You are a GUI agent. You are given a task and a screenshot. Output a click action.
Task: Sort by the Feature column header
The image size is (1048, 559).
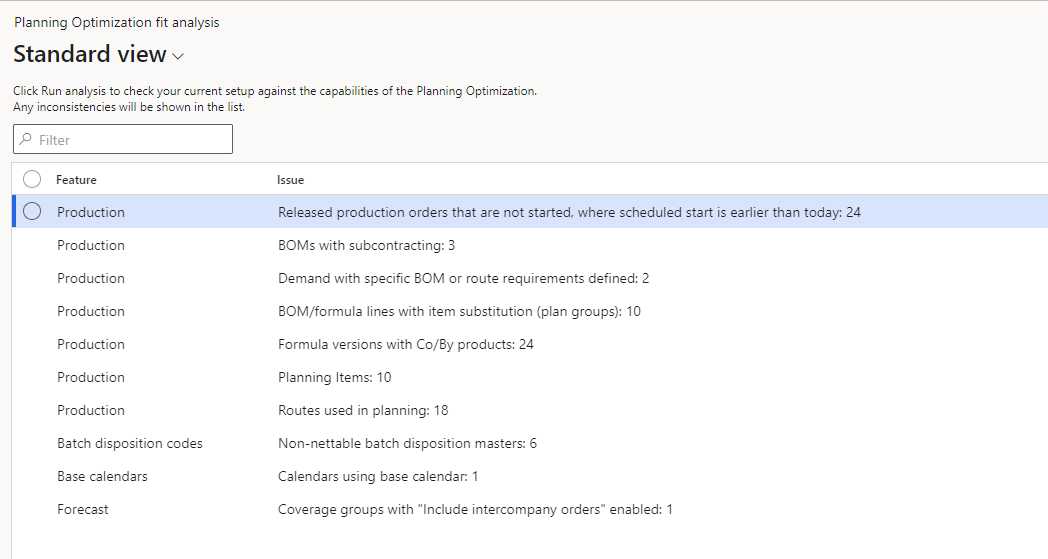coord(76,180)
